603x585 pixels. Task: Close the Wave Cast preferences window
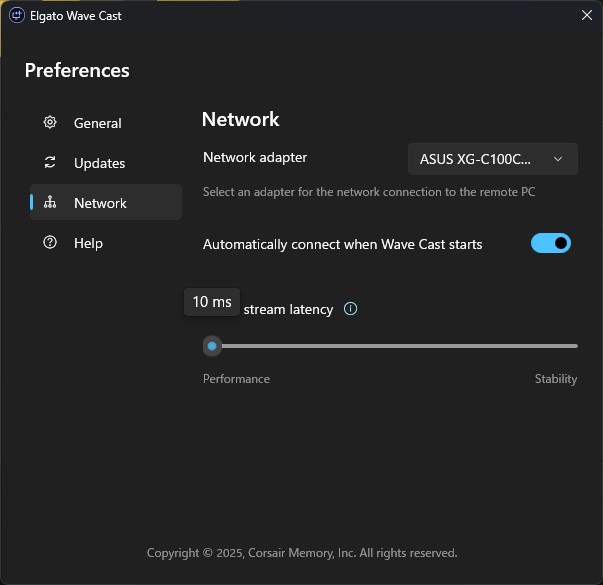(x=586, y=15)
